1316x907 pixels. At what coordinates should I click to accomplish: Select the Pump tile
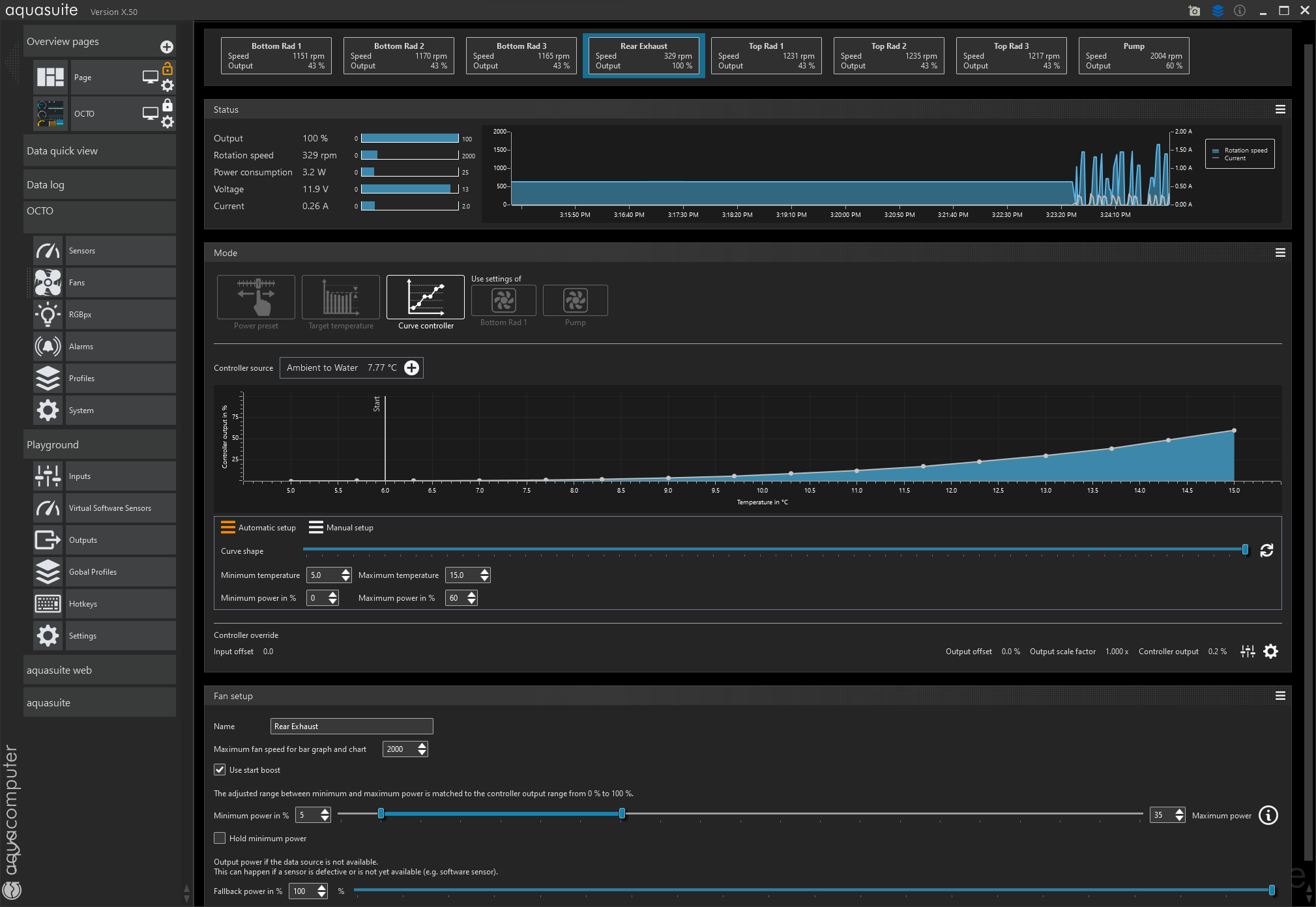click(x=1134, y=56)
